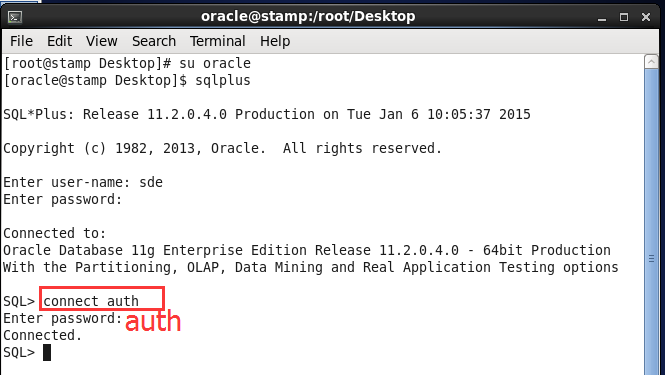This screenshot has height=375, width=665.
Task: Maximize the terminal window
Action: [x=624, y=17]
